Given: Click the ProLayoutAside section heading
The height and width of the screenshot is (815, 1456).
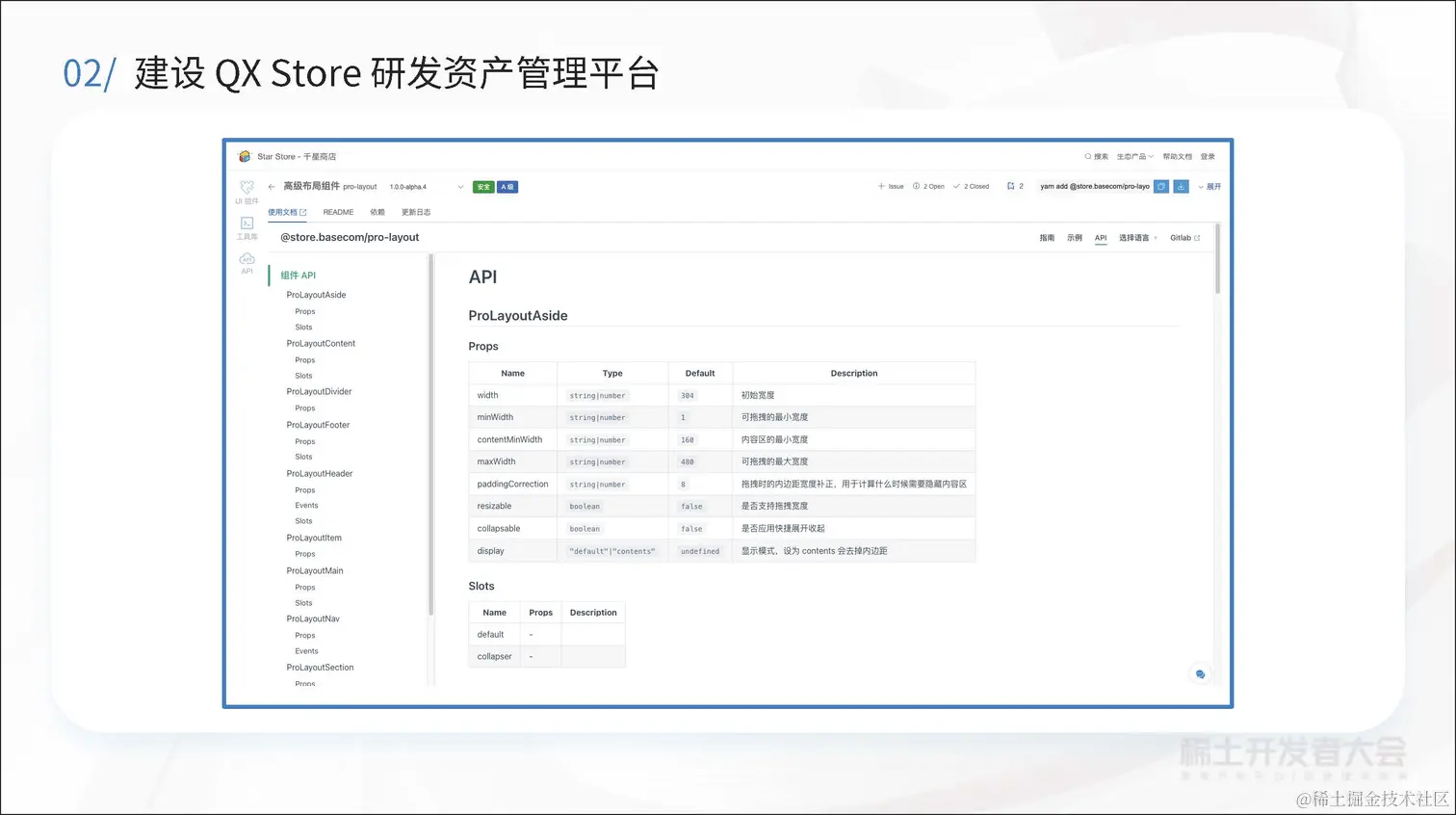Looking at the screenshot, I should tap(518, 316).
